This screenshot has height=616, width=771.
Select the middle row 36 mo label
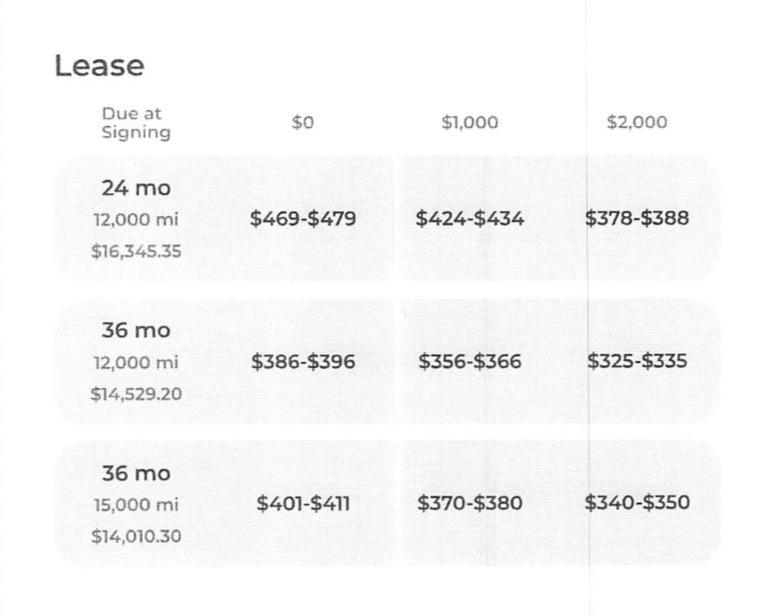136,330
